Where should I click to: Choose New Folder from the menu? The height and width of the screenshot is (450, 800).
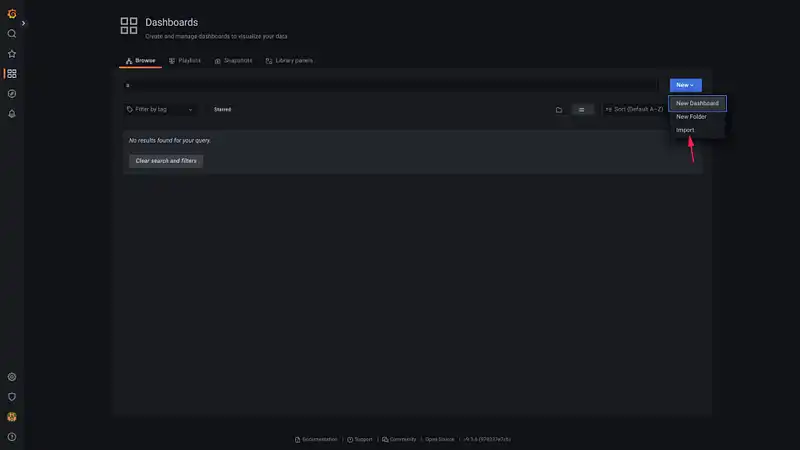pyautogui.click(x=697, y=117)
